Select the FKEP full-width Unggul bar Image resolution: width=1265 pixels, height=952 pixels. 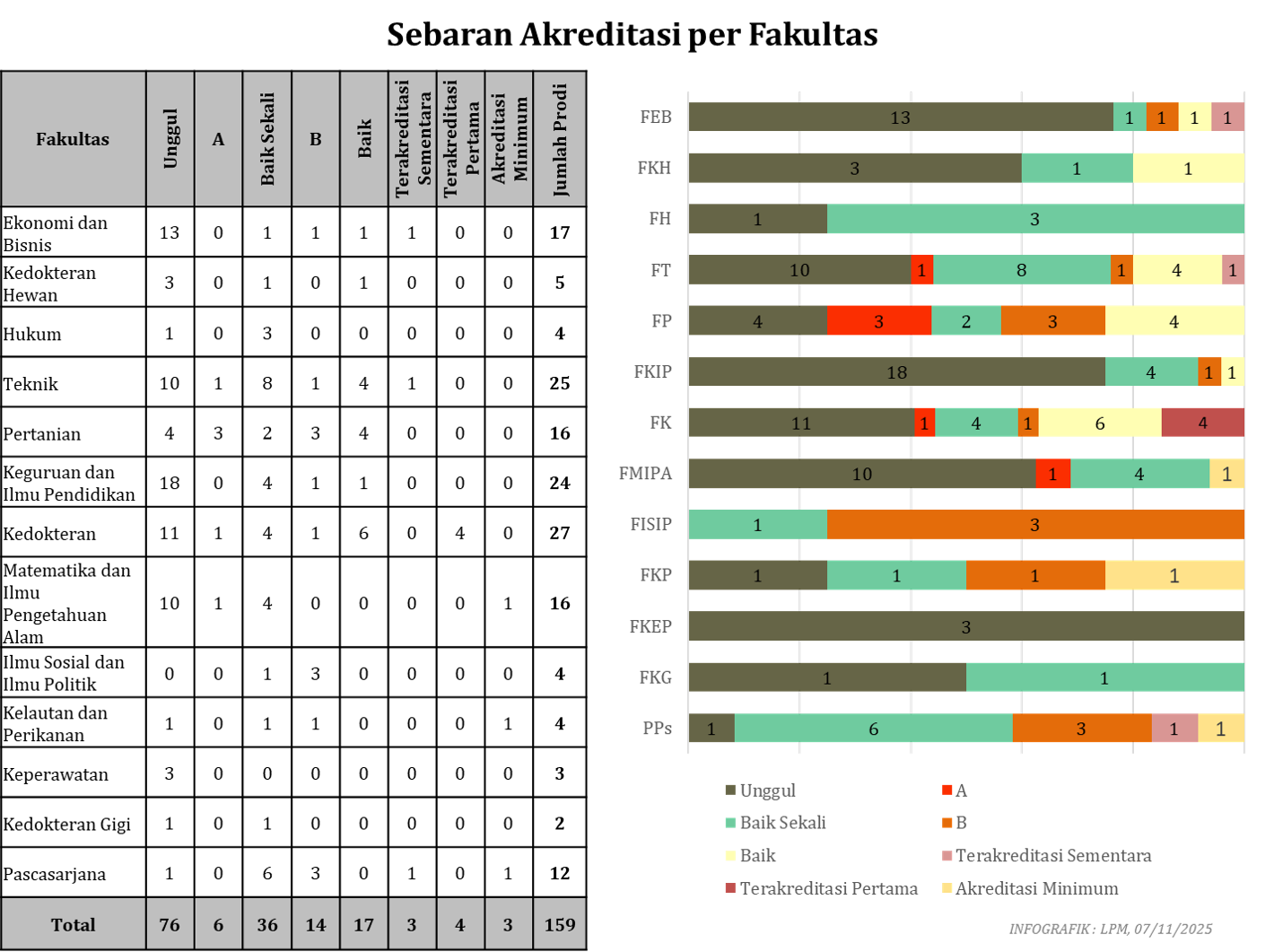pyautogui.click(x=965, y=626)
